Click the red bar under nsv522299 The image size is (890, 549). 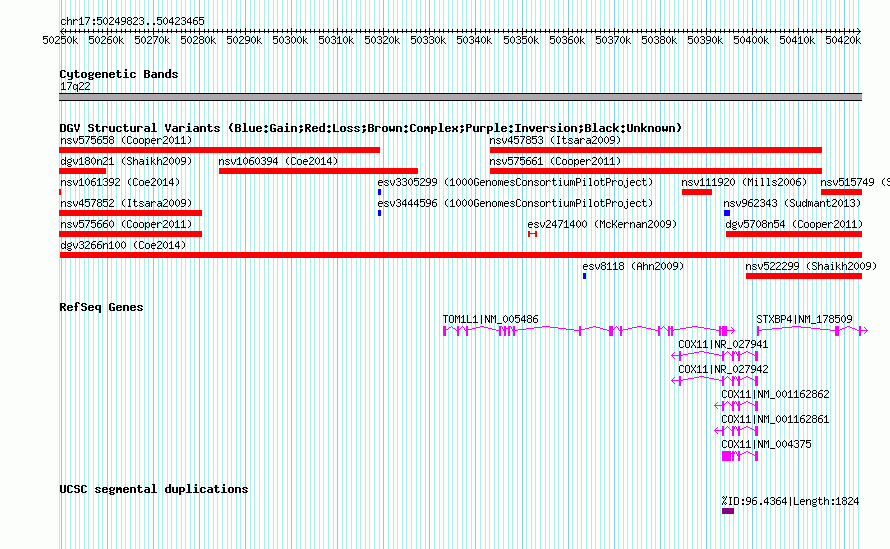tap(804, 276)
